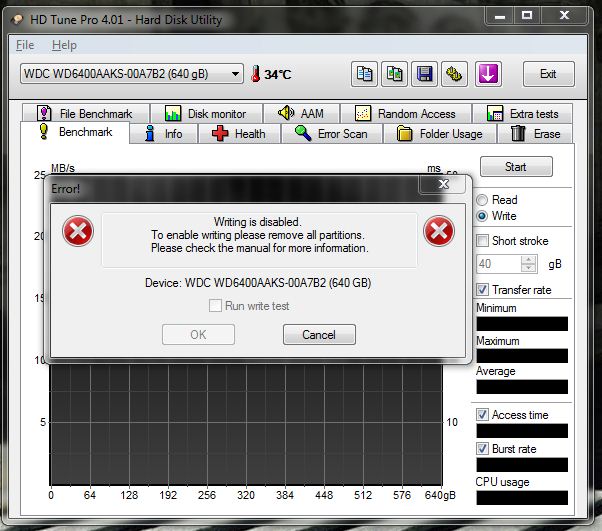Enable the Short stroke checkbox
This screenshot has width=602, height=531.
click(x=482, y=241)
